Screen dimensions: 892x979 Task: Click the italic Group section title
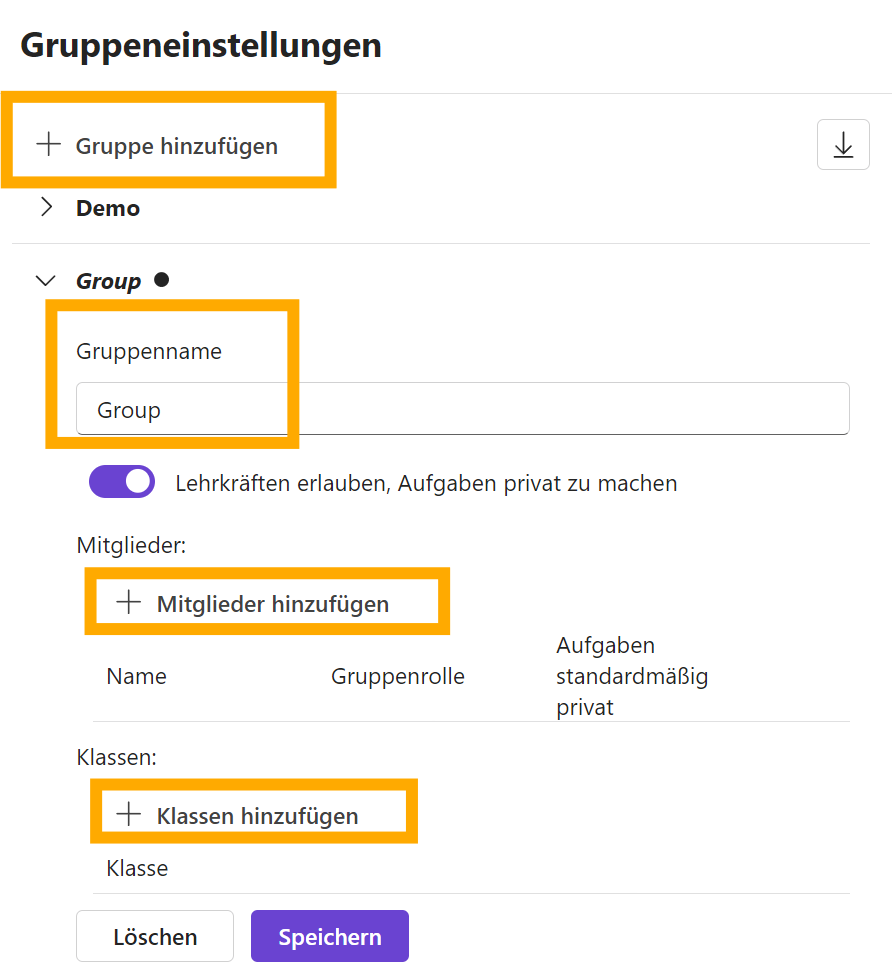108,281
